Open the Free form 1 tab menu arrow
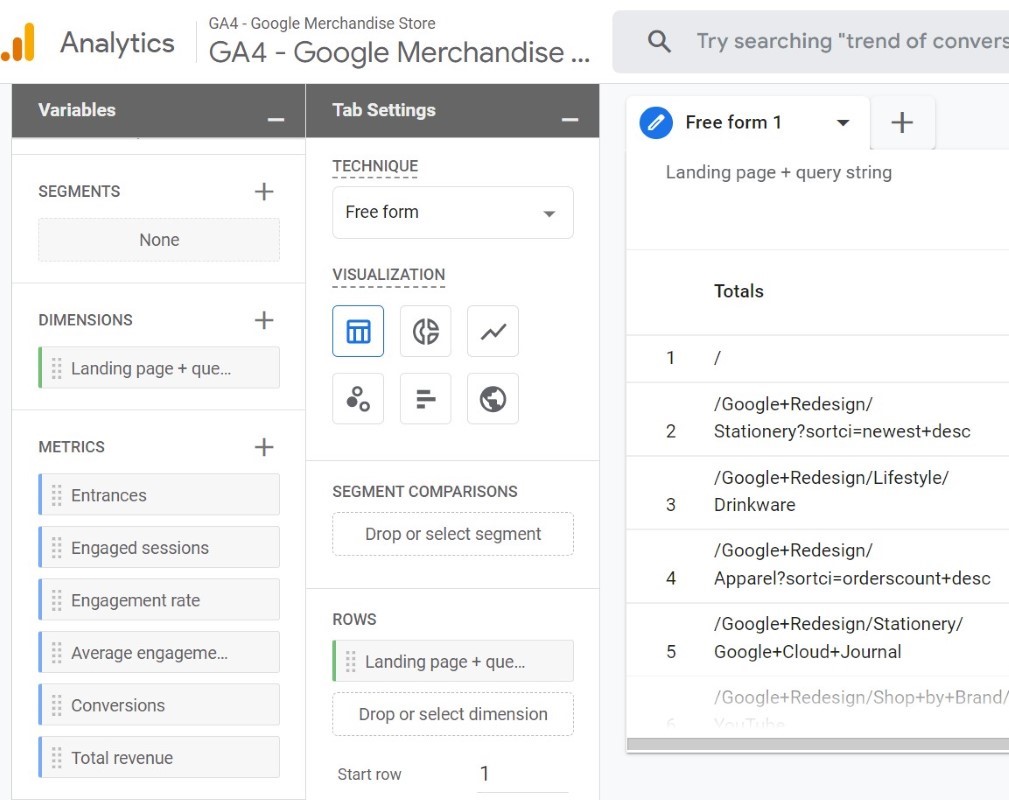Screen dimensions: 1009x800 [x=843, y=122]
